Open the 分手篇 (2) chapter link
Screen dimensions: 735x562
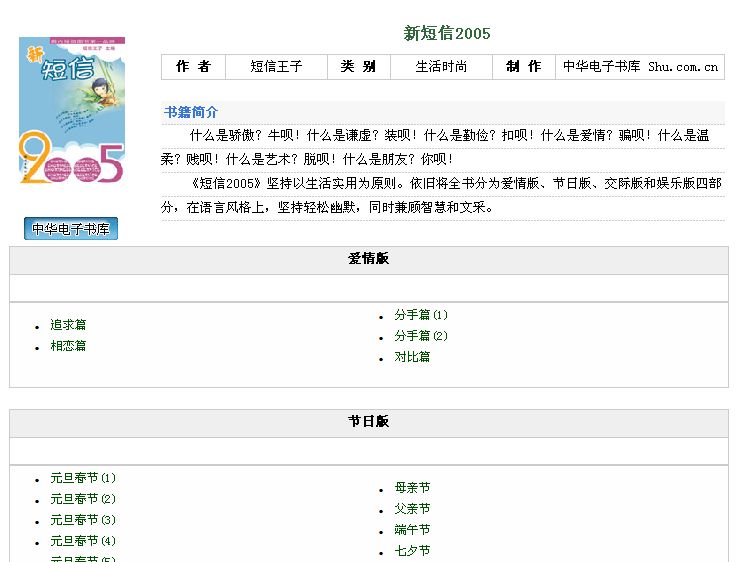pyautogui.click(x=421, y=336)
